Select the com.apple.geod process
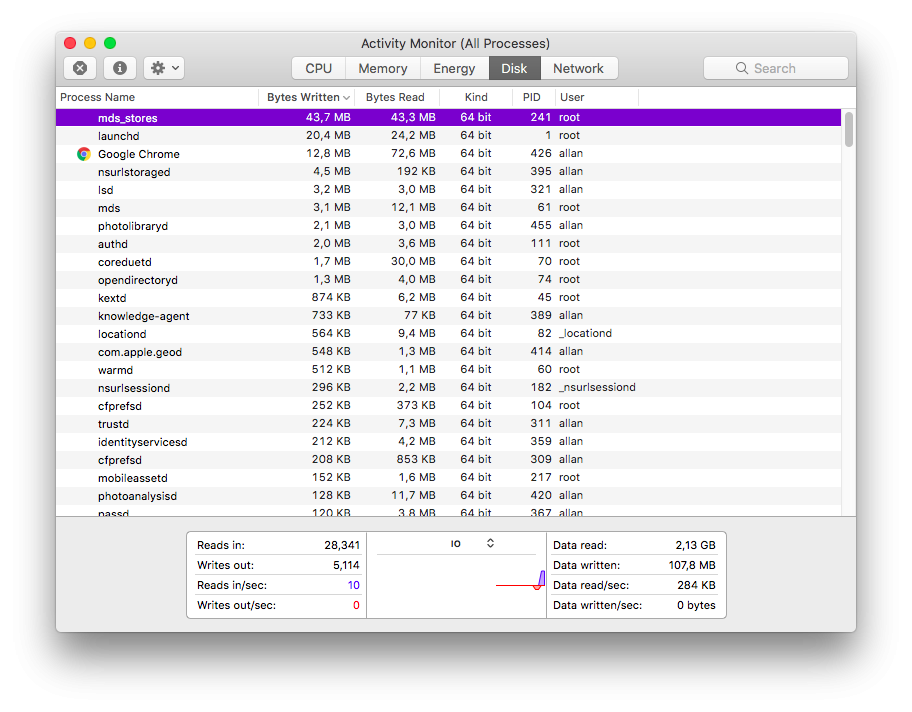 coord(448,352)
